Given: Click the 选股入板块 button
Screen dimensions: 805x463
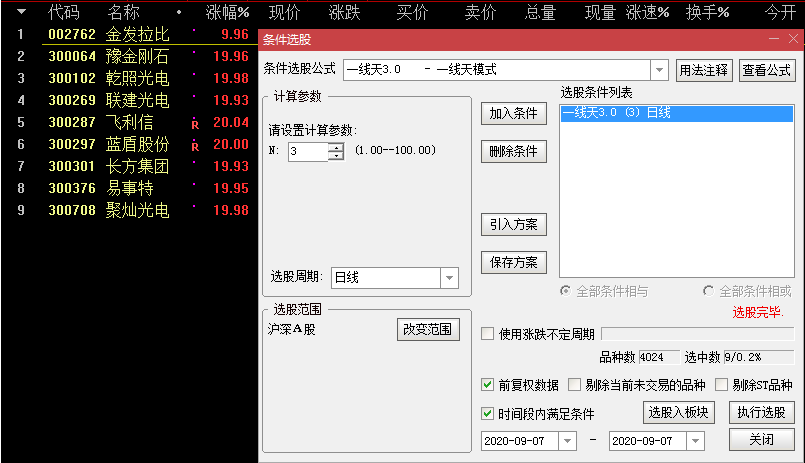Looking at the screenshot, I should tap(678, 412).
